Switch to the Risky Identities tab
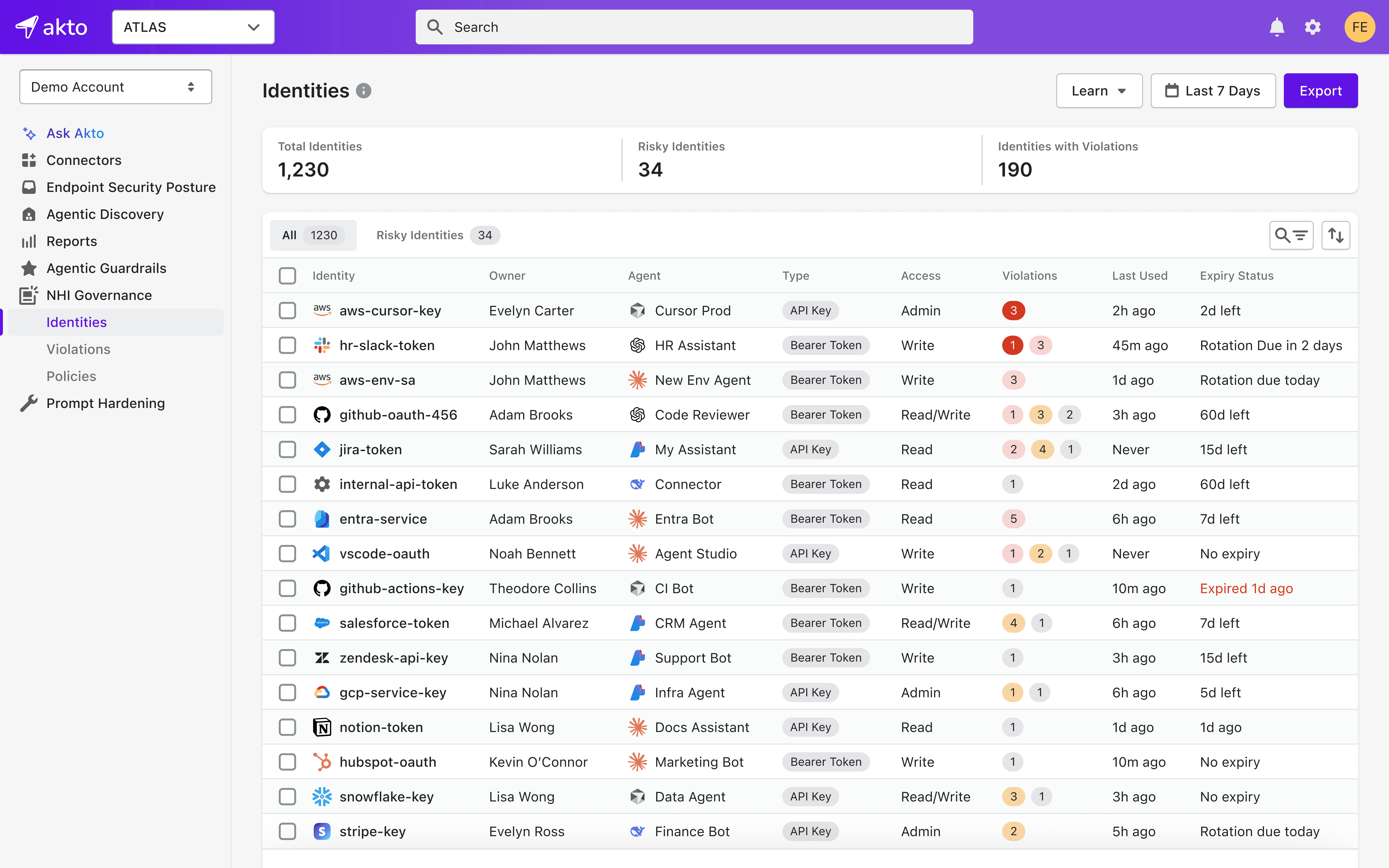Screen dimensions: 1389x868 437,235
